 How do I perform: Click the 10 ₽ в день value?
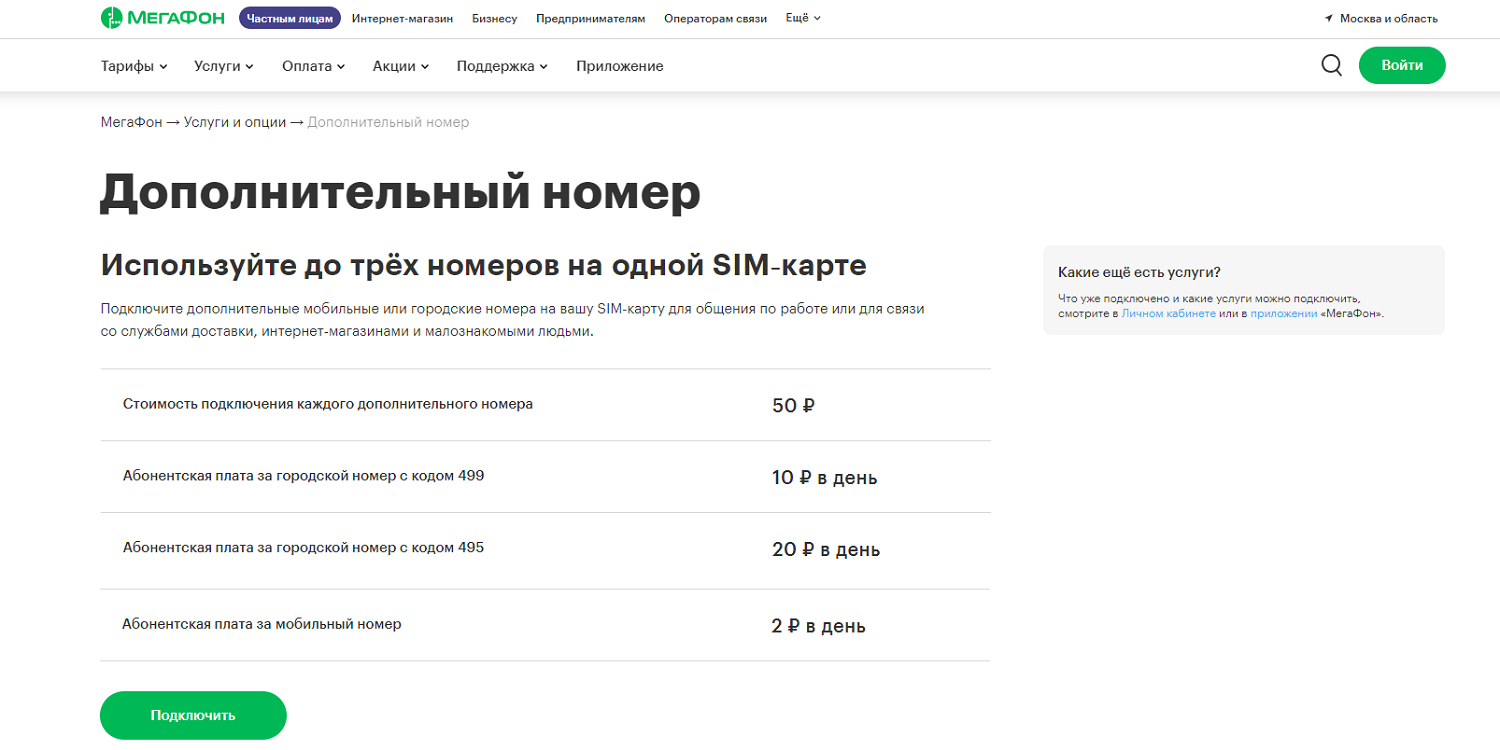(825, 478)
